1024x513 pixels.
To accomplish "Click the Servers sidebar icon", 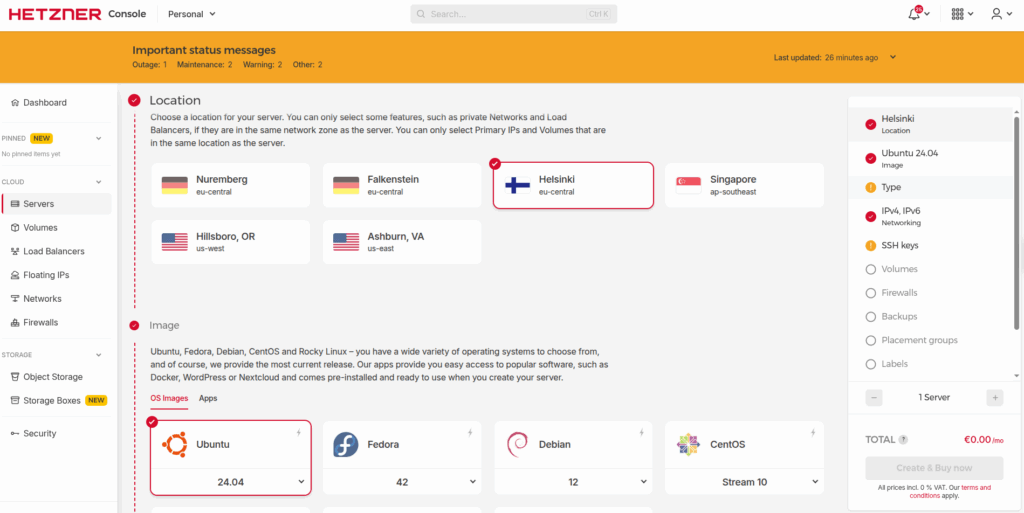I will coord(16,204).
